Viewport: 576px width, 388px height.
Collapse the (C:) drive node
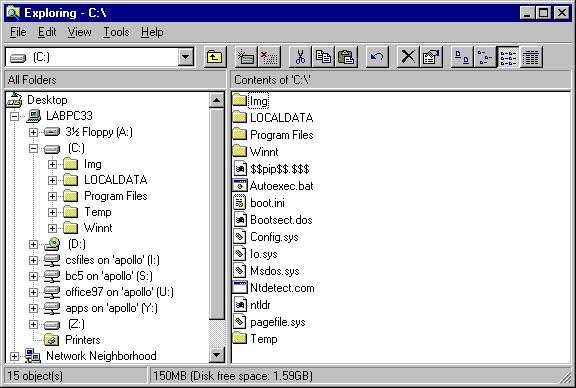pyautogui.click(x=33, y=148)
